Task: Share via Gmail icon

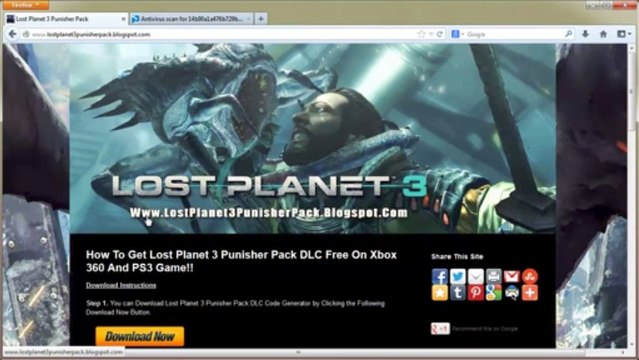Action: 511,276
